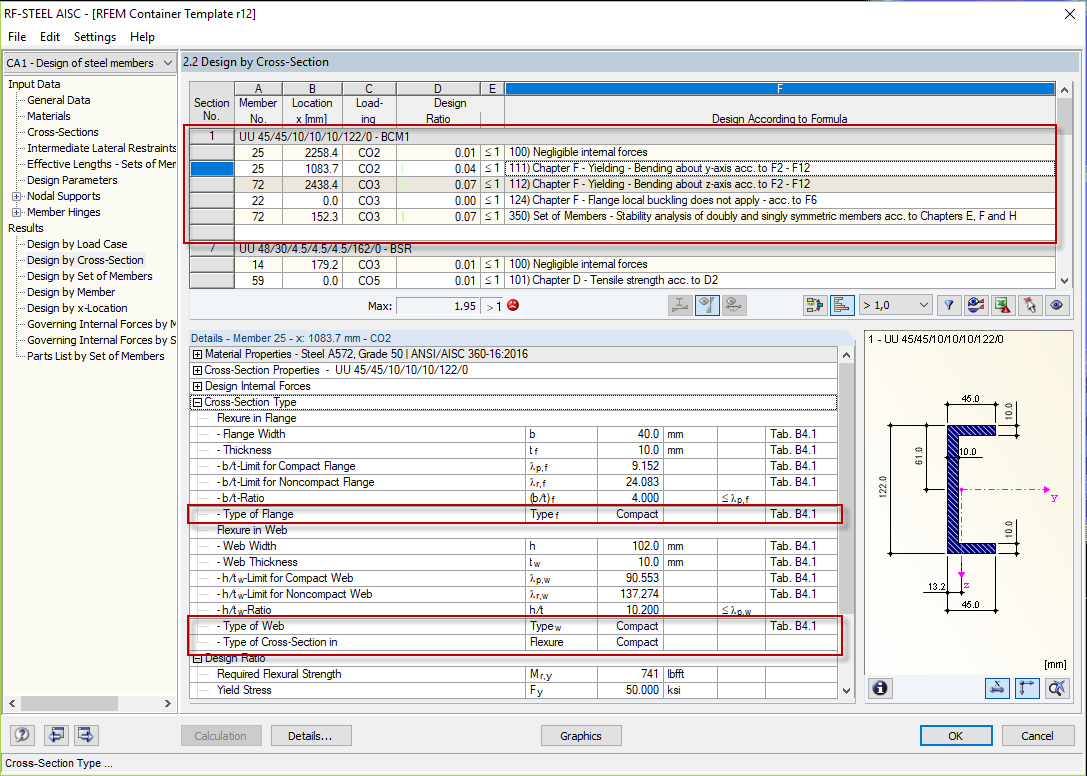The width and height of the screenshot is (1087, 776).
Task: Export the table to Excel
Action: coord(1002,305)
